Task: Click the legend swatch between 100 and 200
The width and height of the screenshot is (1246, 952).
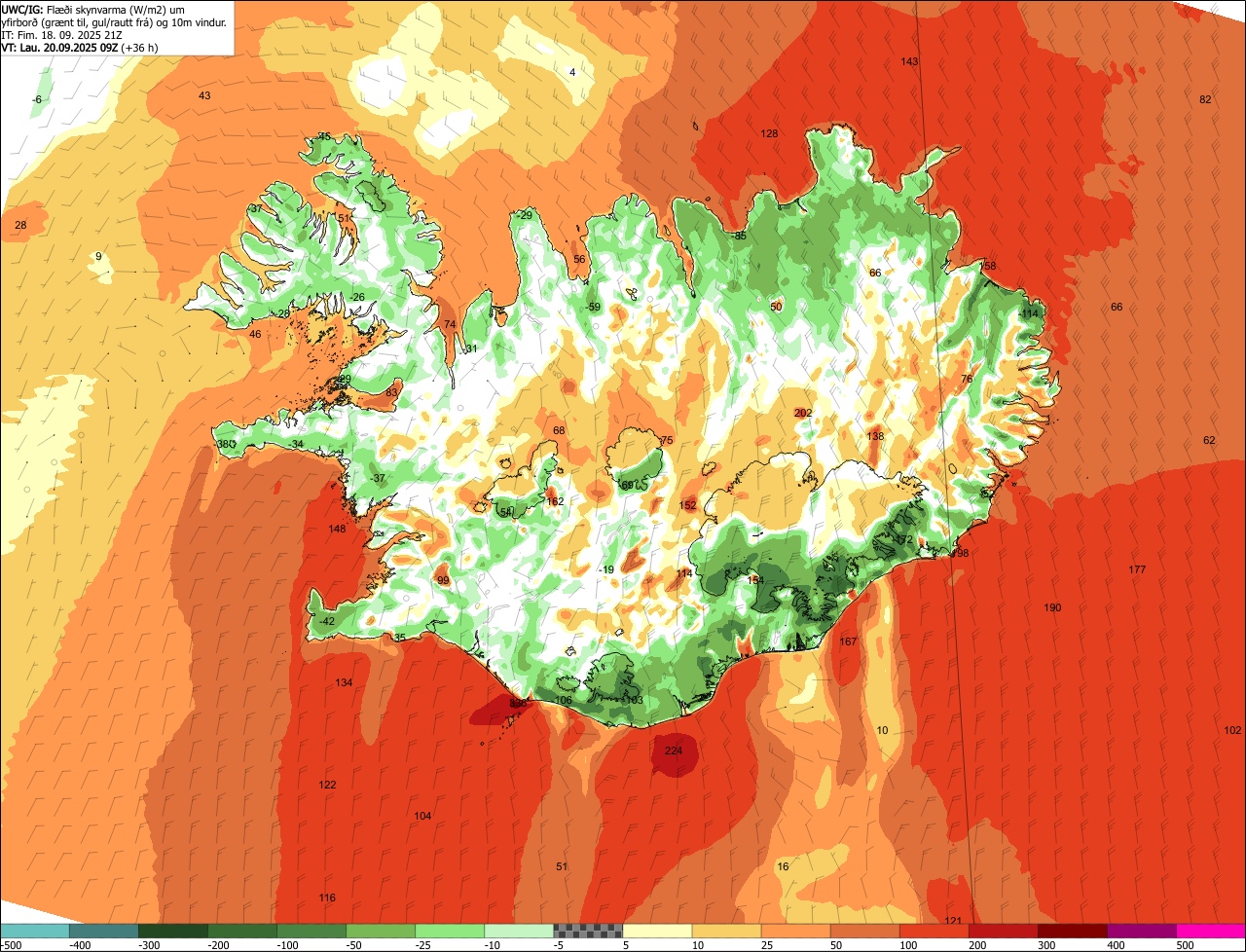Action: click(x=934, y=931)
